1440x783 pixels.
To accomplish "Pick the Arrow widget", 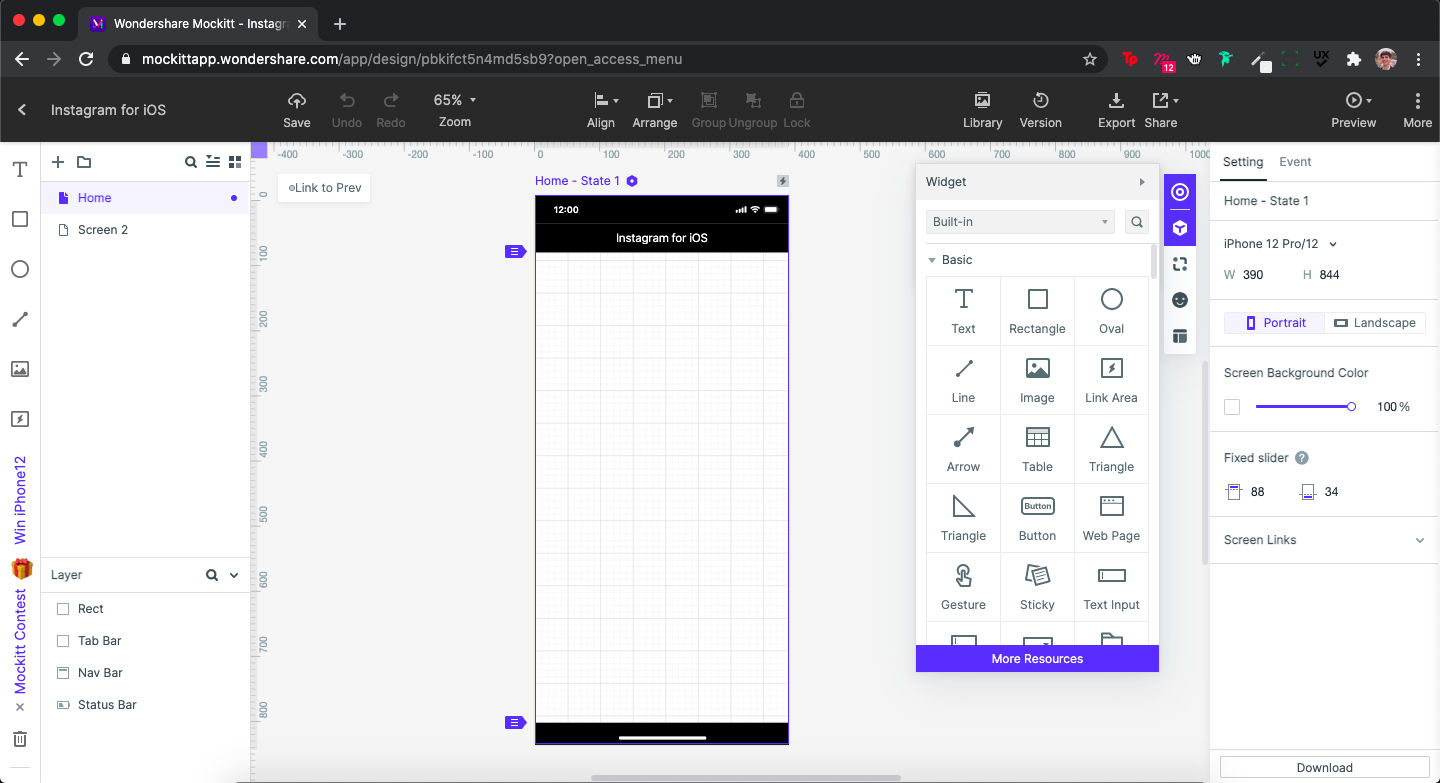I will (964, 449).
